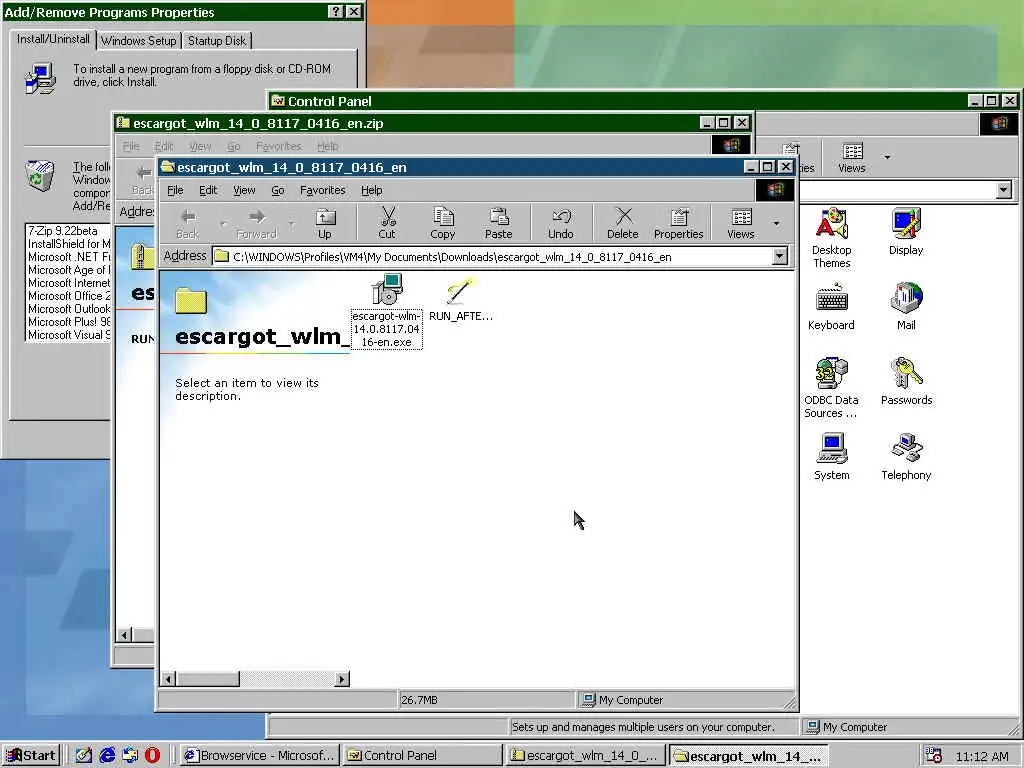Screen dimensions: 1024x768
Task: Open the Help menu
Action: point(372,190)
